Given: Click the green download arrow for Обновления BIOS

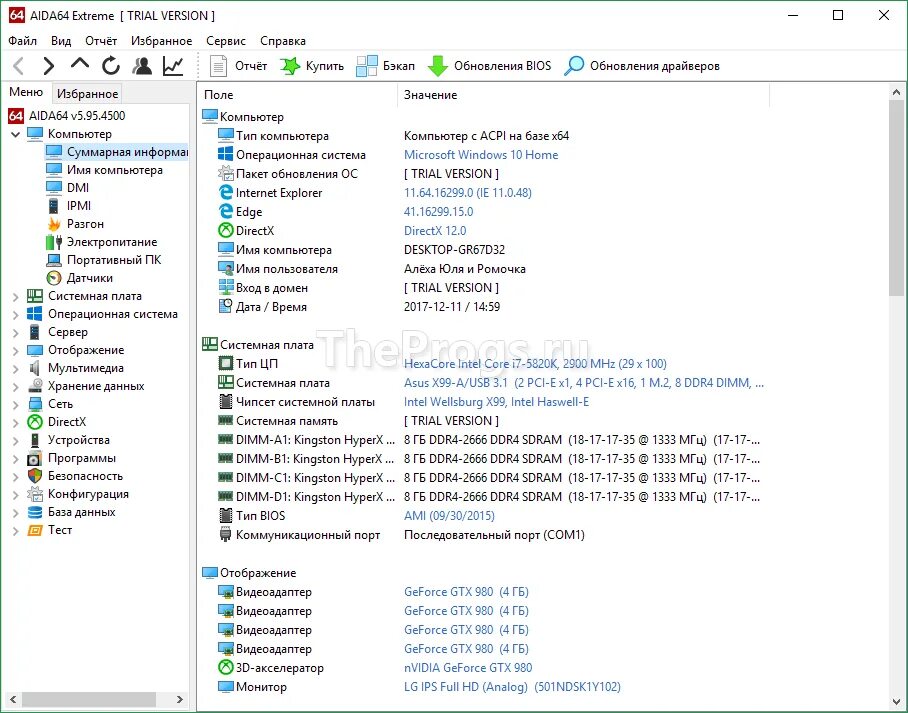Looking at the screenshot, I should 438,66.
